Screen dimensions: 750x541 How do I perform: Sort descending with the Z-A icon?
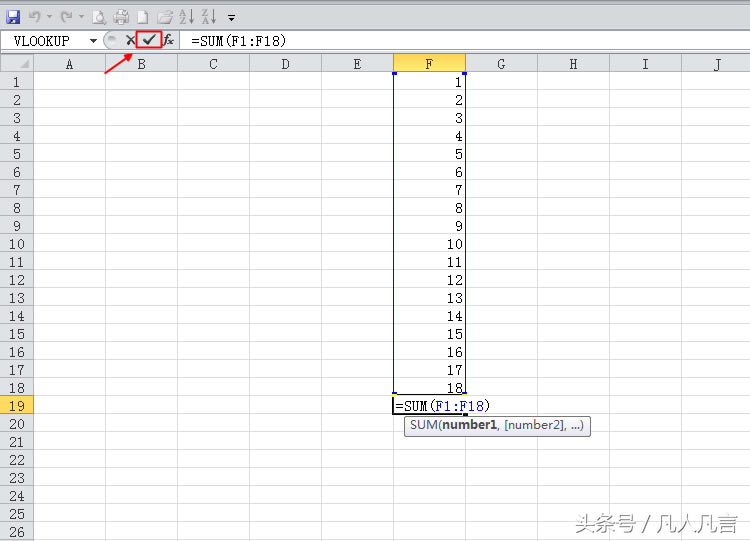(208, 17)
